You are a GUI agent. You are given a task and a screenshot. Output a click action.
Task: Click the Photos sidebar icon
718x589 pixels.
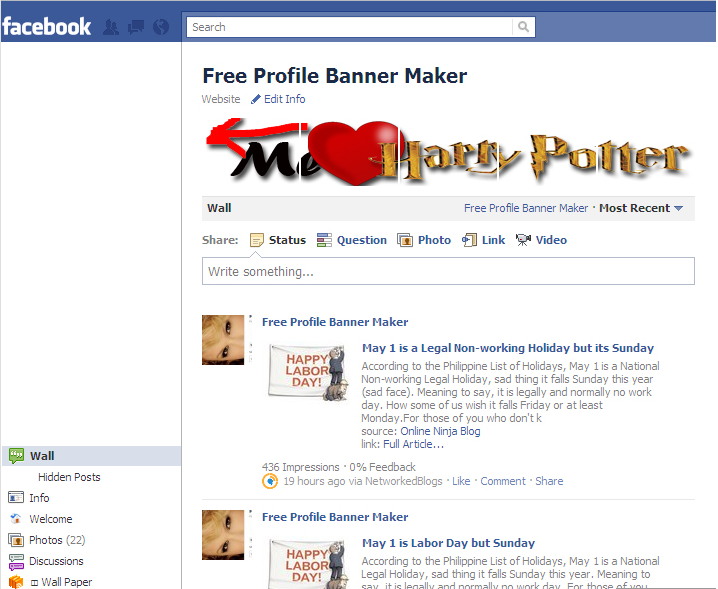[x=16, y=540]
